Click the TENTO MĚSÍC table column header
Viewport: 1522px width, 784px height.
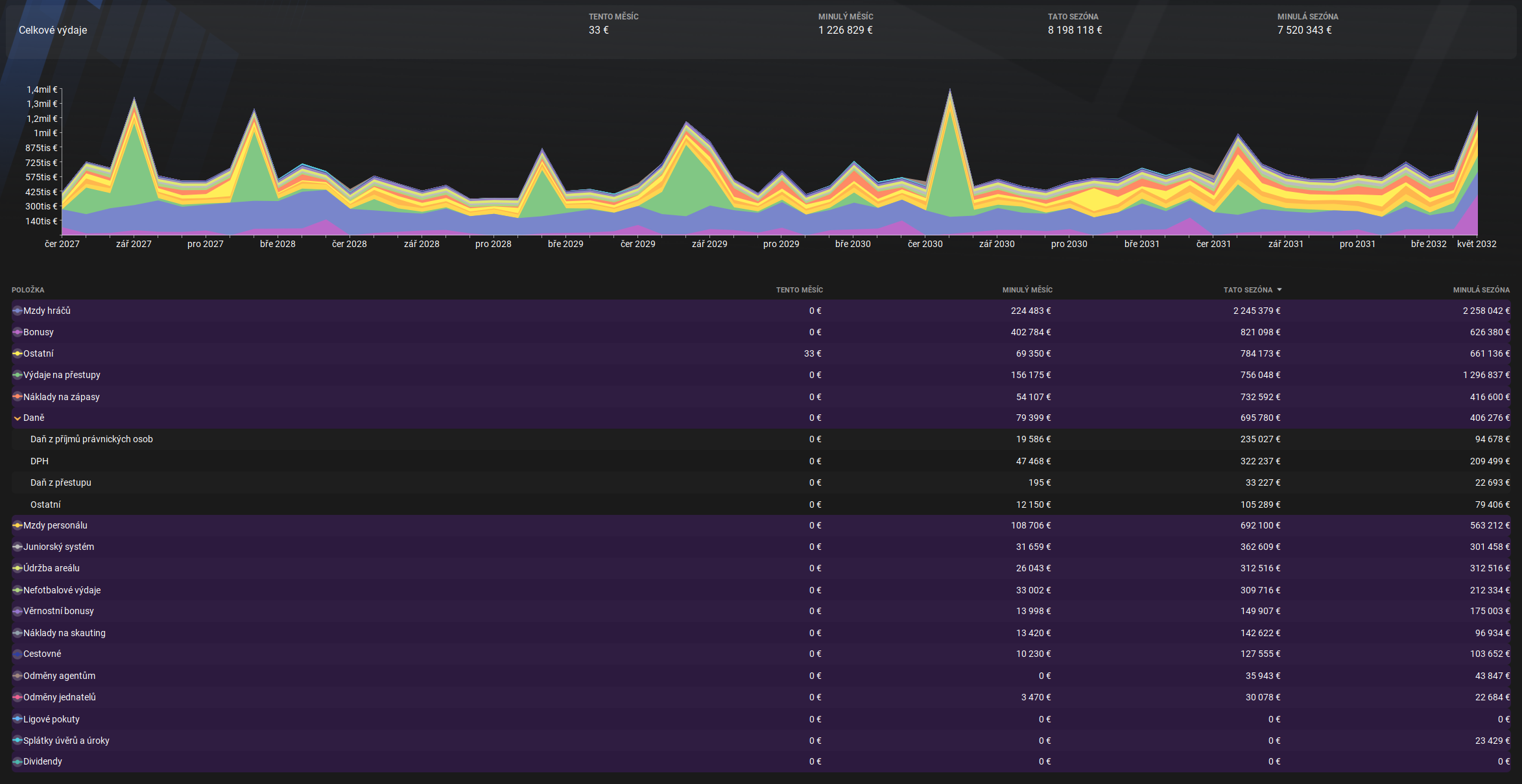tap(799, 290)
